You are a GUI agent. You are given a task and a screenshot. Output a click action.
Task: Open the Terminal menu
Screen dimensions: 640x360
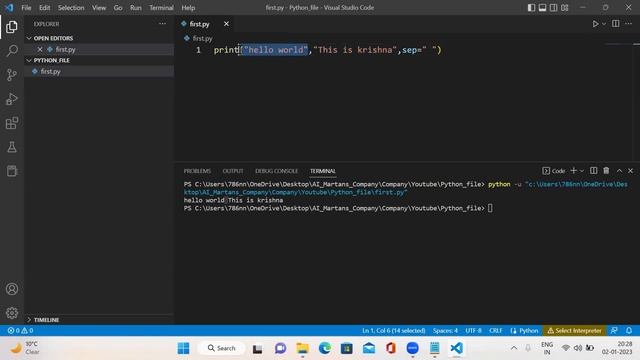point(161,8)
